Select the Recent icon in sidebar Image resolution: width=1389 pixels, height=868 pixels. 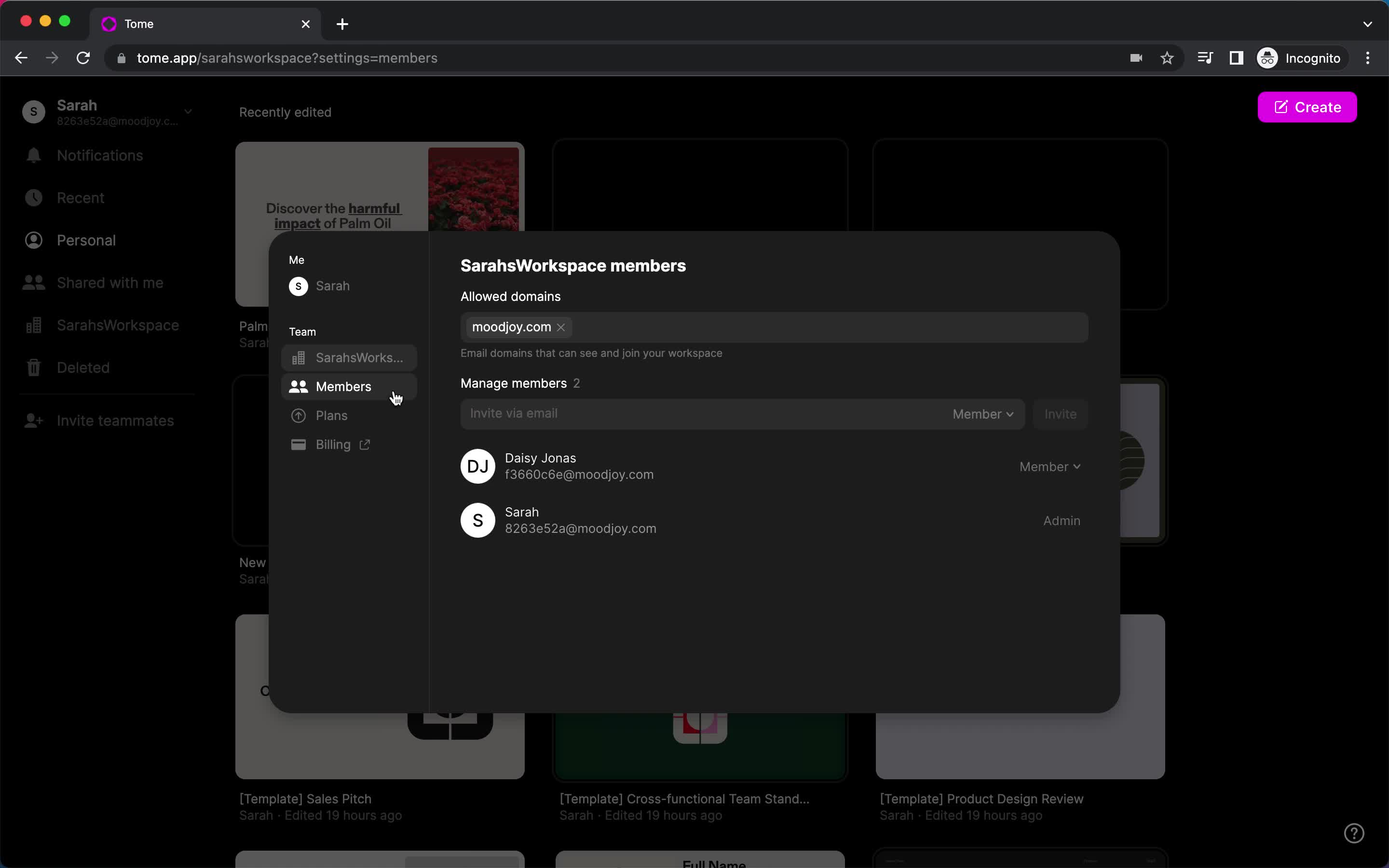pyautogui.click(x=33, y=197)
